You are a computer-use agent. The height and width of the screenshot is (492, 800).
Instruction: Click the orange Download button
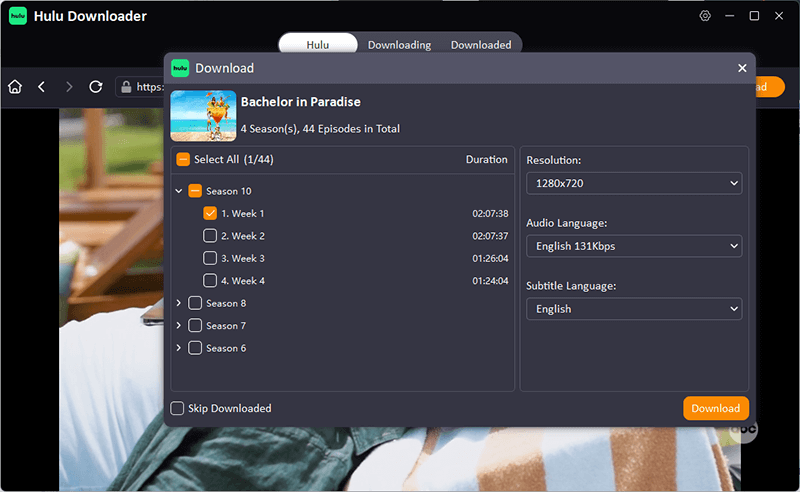tap(715, 408)
